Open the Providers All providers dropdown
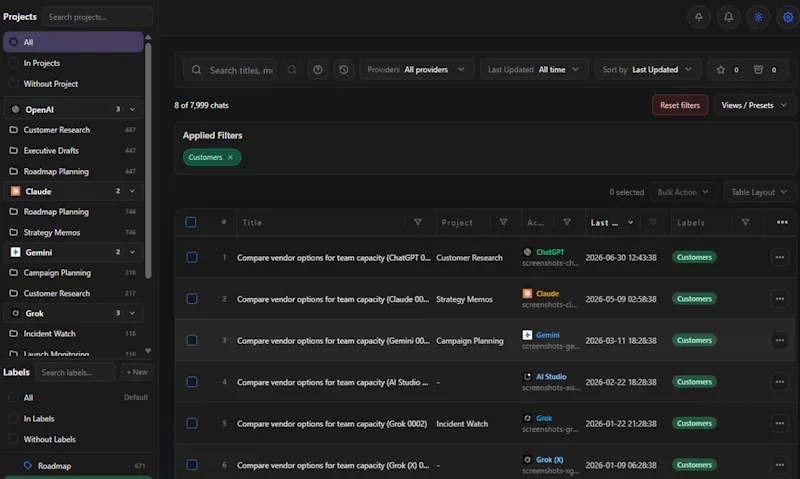Image resolution: width=800 pixels, height=479 pixels. 417,70
